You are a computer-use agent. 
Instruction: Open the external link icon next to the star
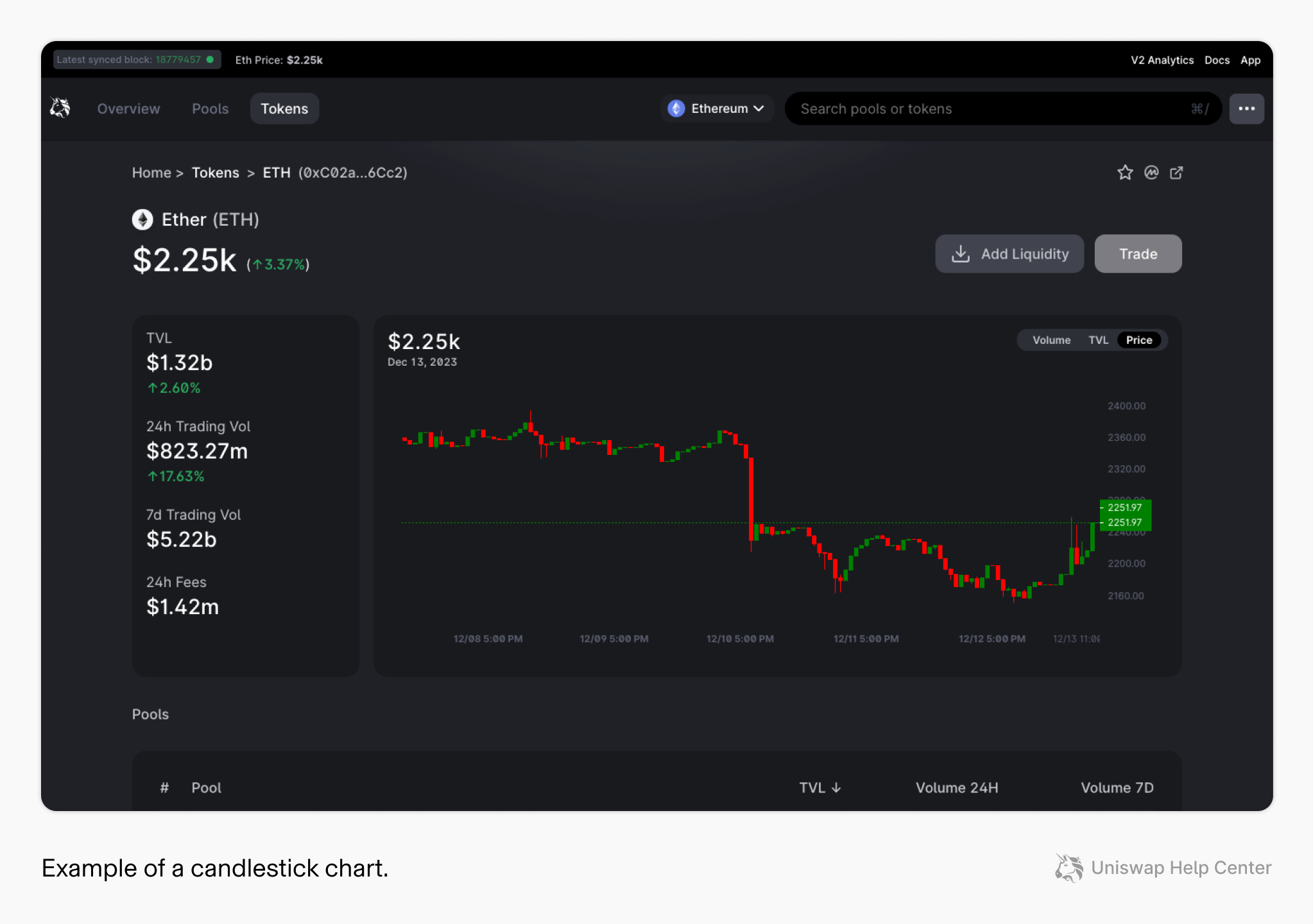coord(1176,173)
